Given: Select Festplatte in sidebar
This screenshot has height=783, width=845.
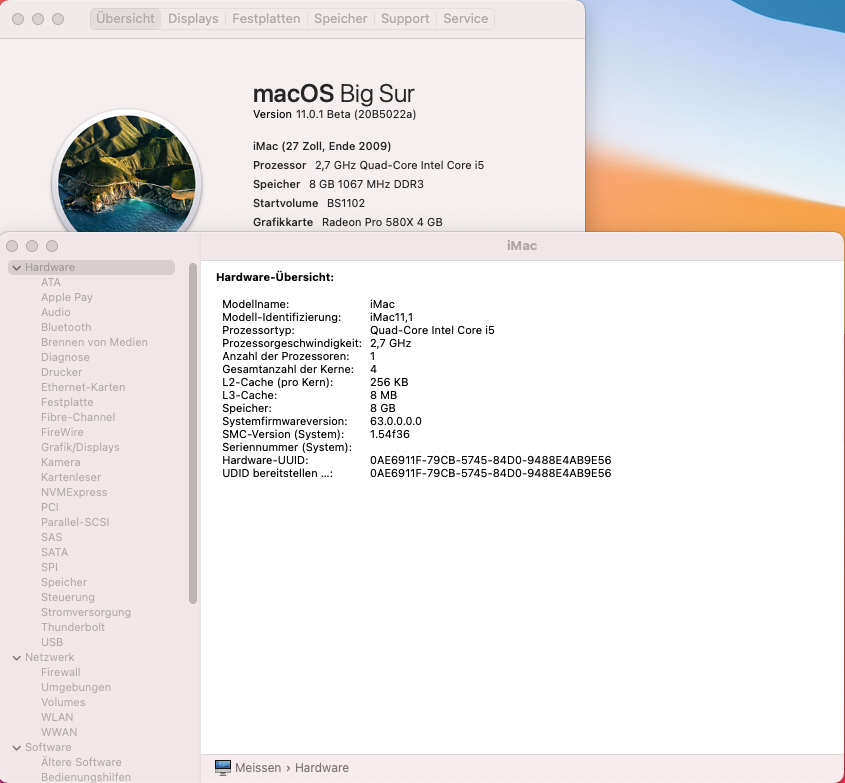Looking at the screenshot, I should tap(67, 403).
